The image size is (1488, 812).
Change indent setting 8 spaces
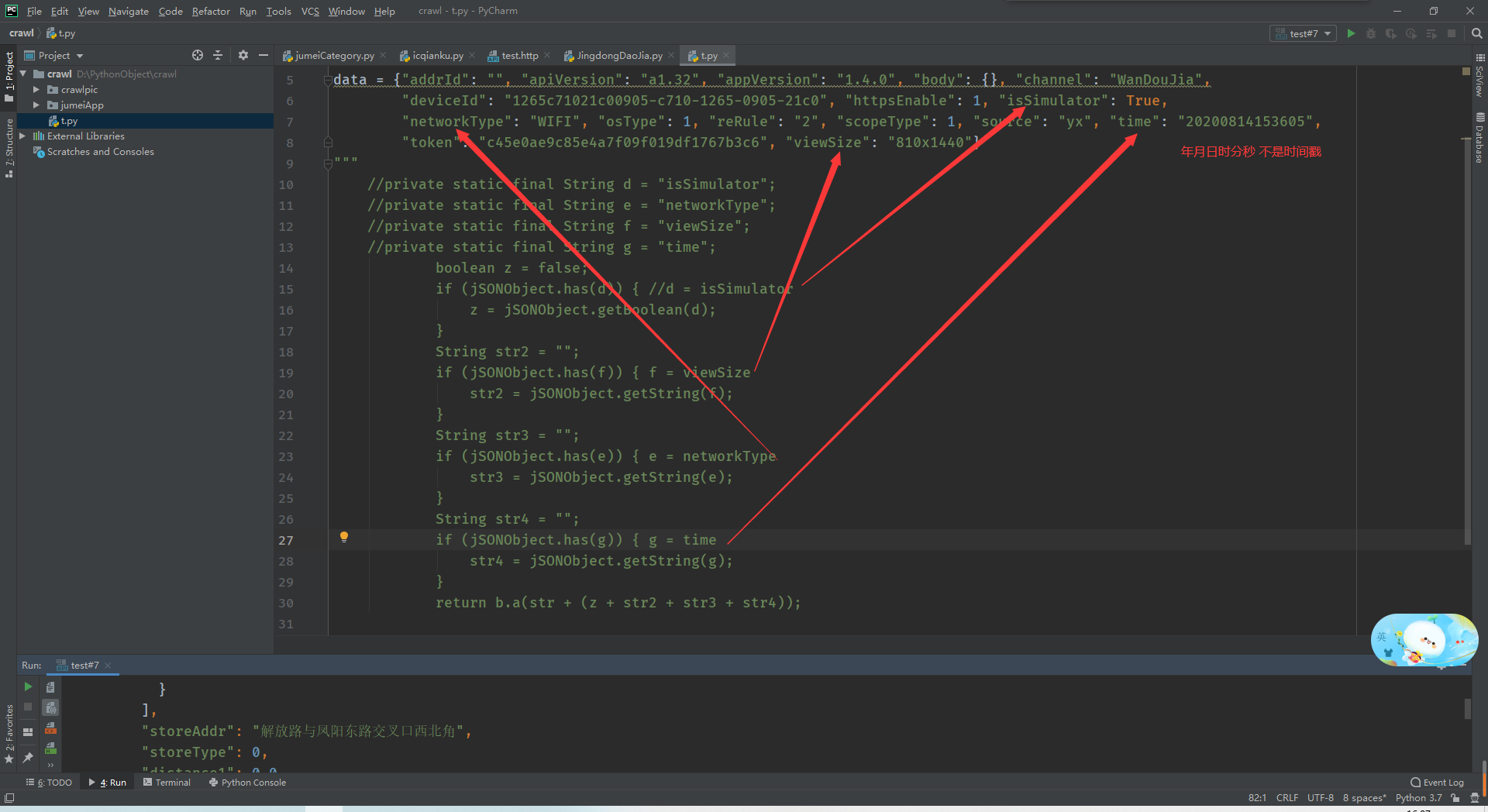(x=1364, y=798)
